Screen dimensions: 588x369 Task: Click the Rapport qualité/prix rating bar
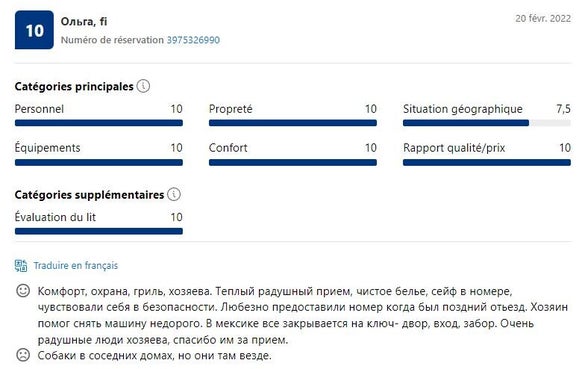tap(487, 162)
